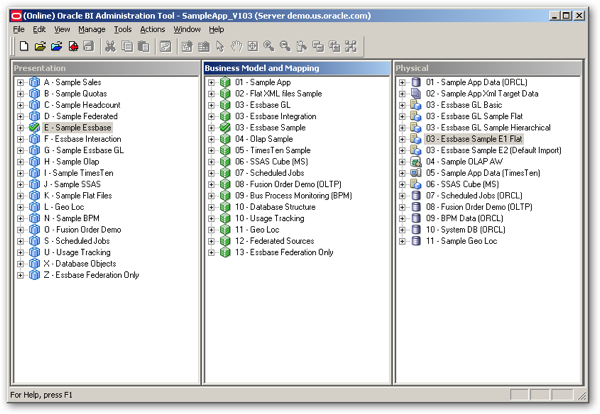Select H - Sample Olap subject area
This screenshot has width=600, height=414.
point(72,161)
